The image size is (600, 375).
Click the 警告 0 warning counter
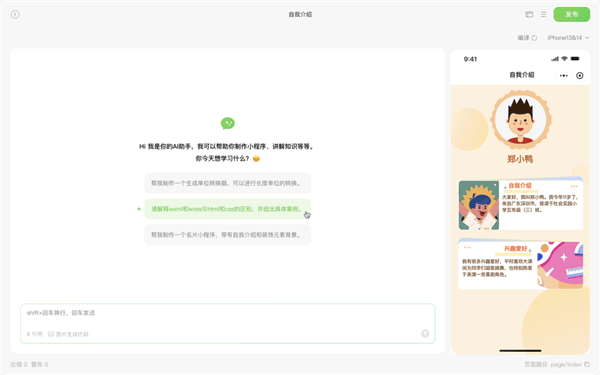tap(40, 364)
